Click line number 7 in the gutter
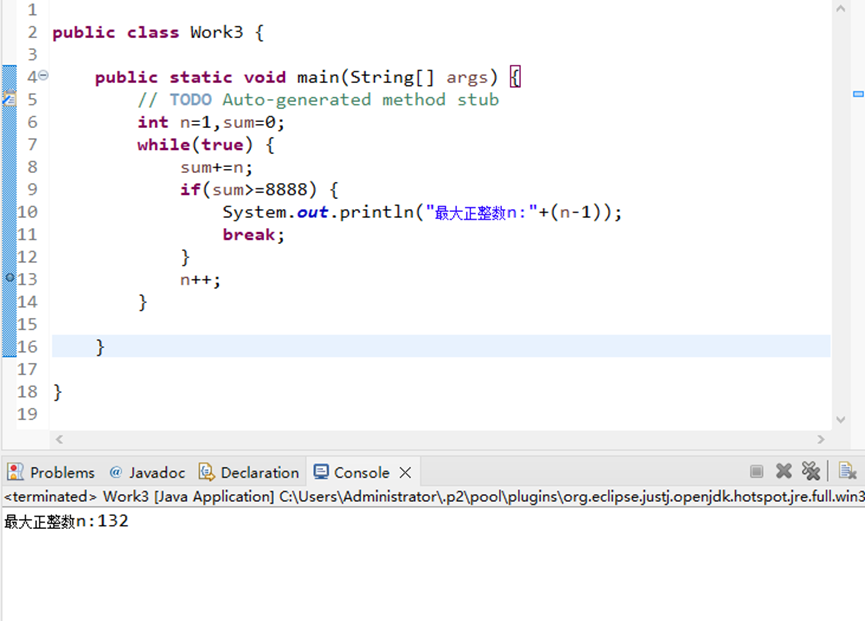 (31, 144)
